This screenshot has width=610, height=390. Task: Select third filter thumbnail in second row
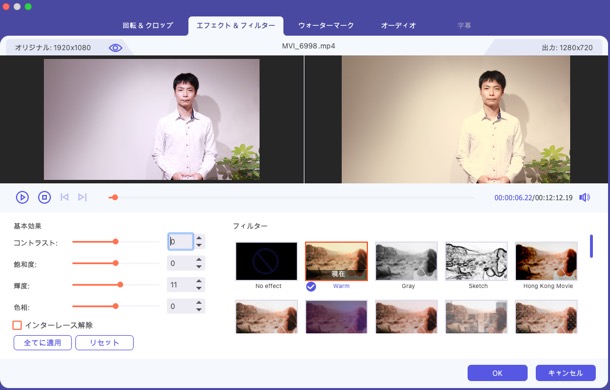pos(407,317)
